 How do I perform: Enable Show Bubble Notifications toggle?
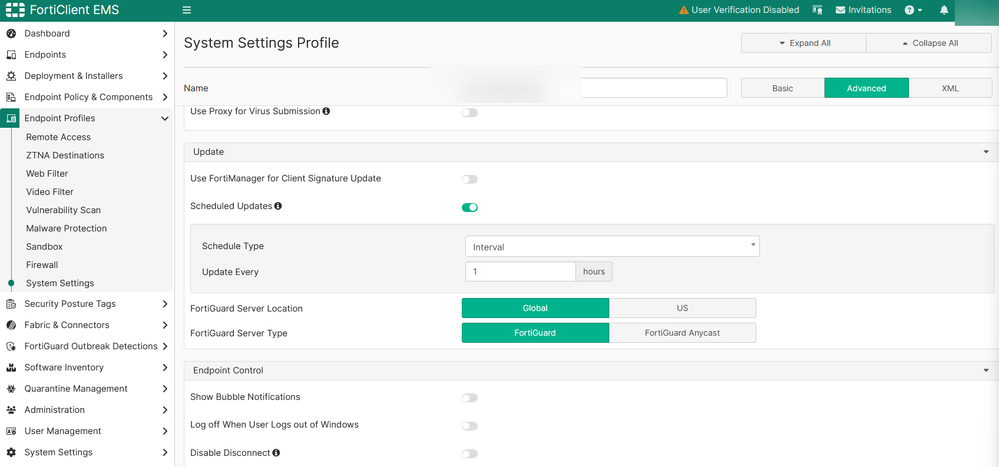[470, 398]
